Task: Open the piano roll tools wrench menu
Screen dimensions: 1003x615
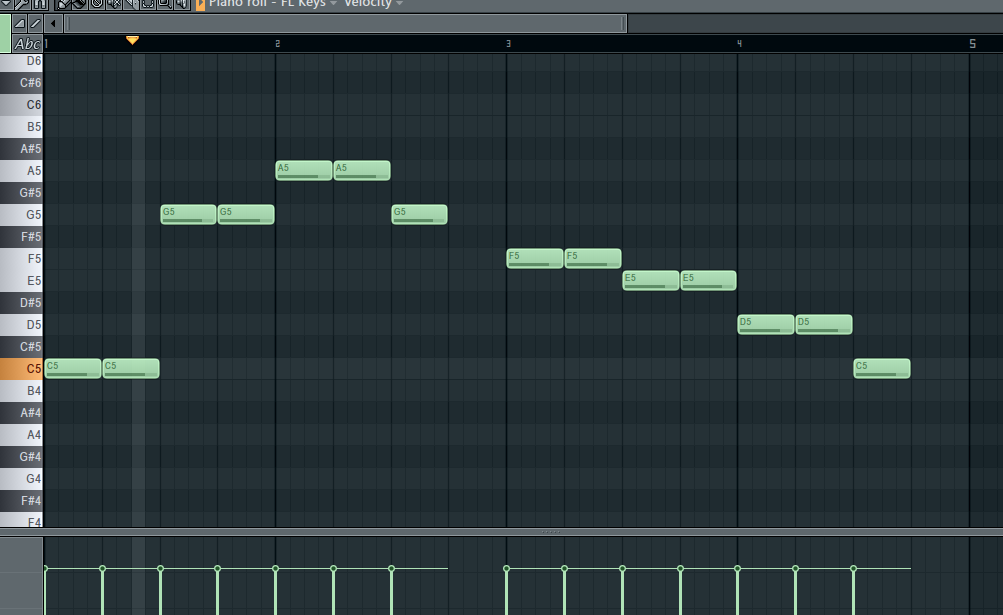Action: (22, 4)
